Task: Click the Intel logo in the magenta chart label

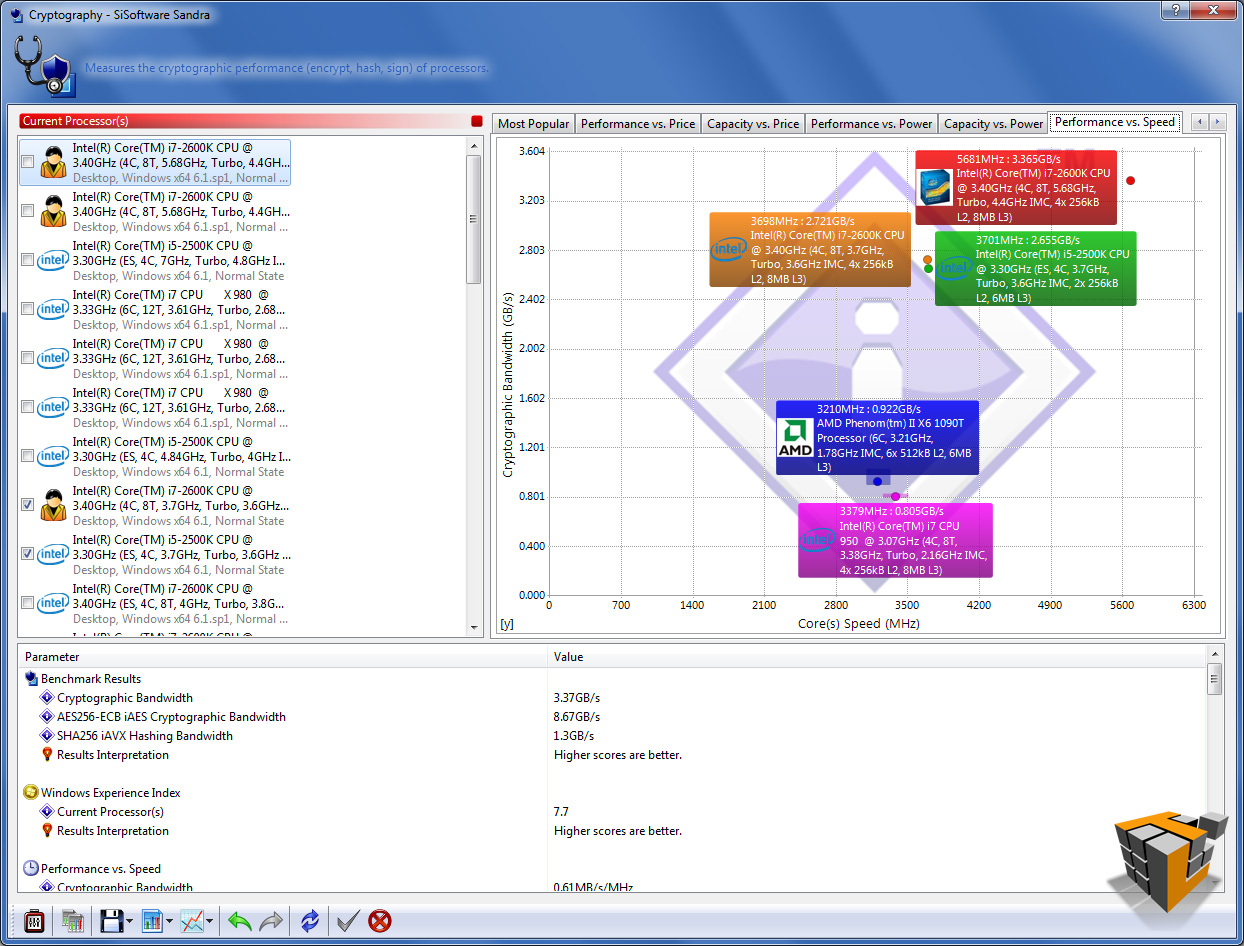Action: click(817, 540)
